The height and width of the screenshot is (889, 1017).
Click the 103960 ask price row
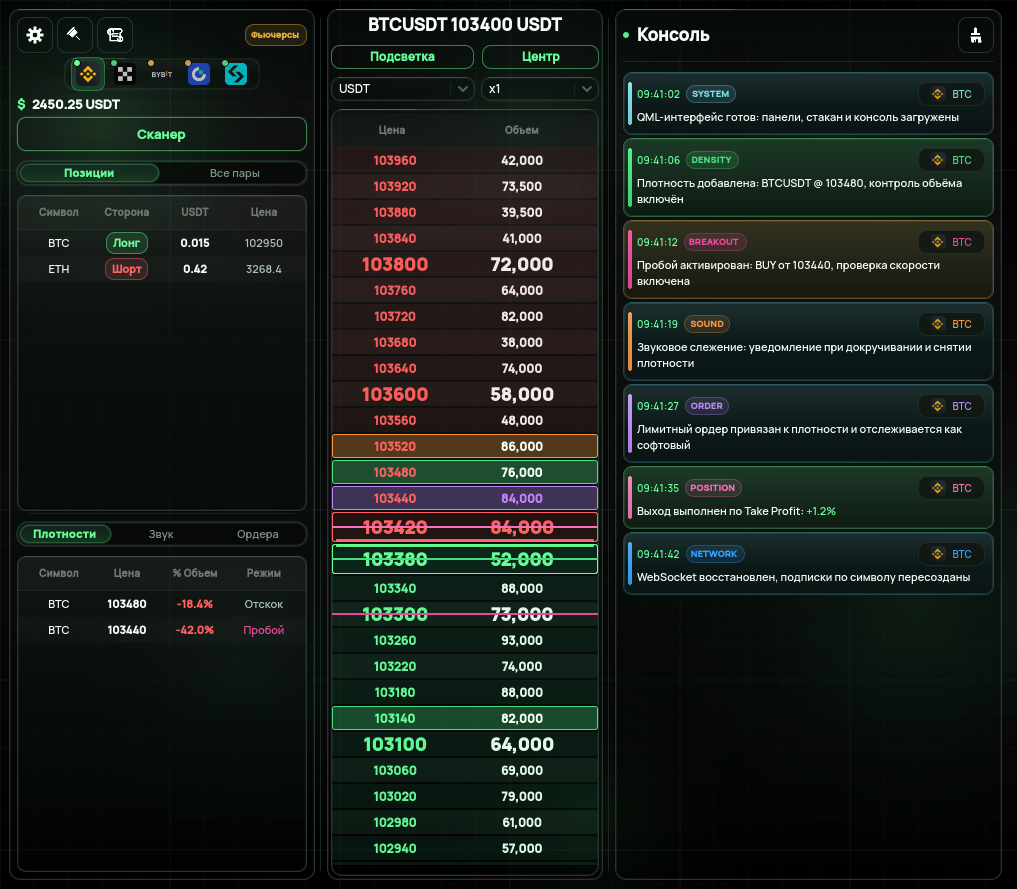coord(464,160)
